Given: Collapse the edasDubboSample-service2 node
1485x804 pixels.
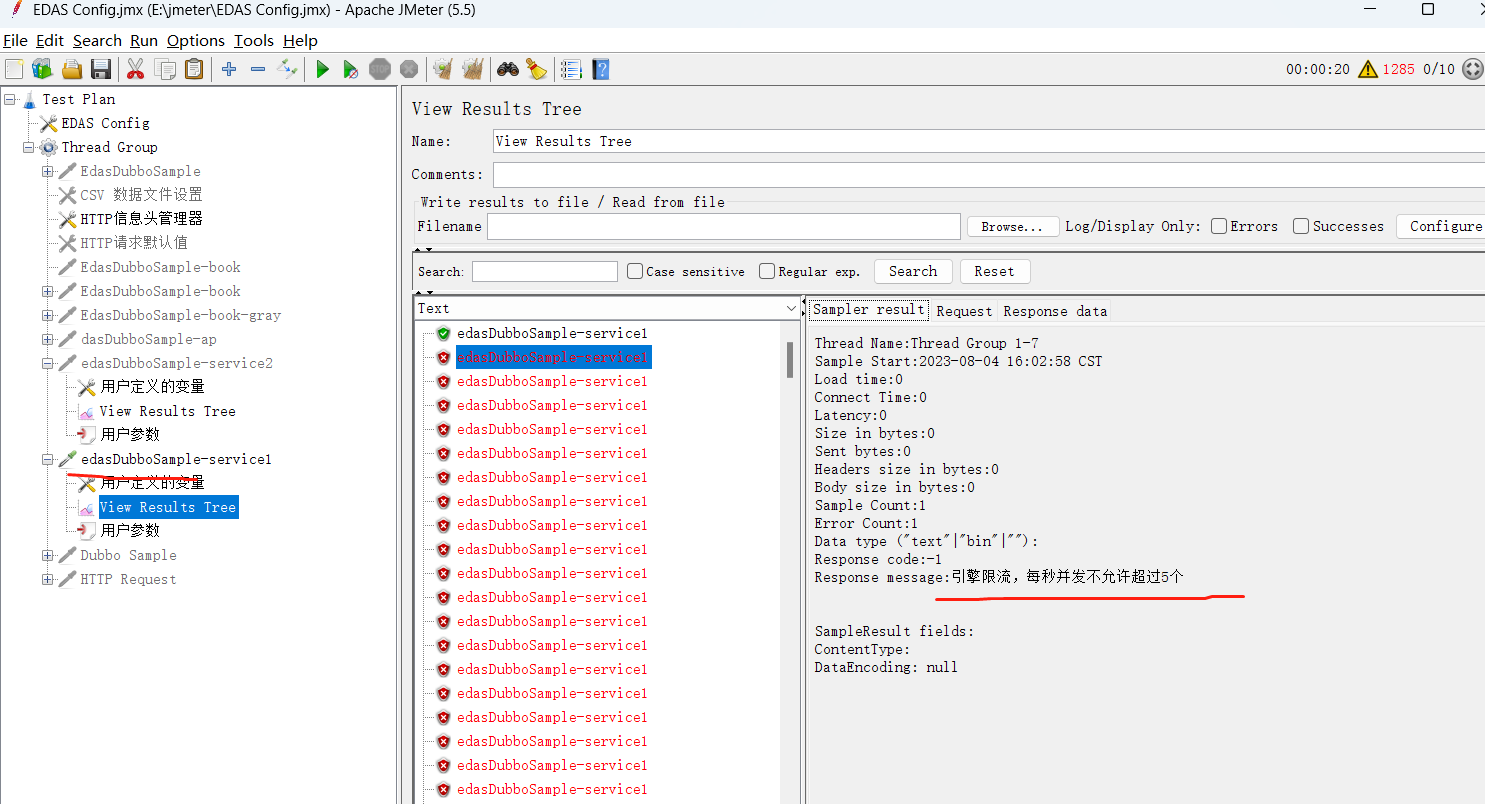Looking at the screenshot, I should (48, 363).
